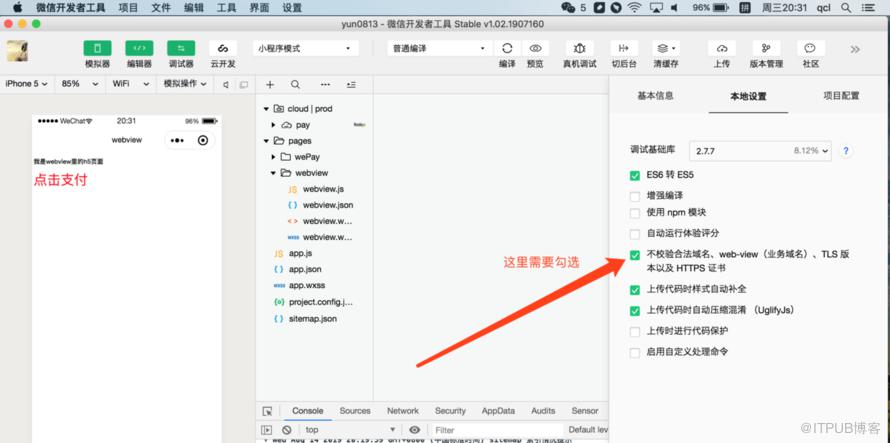
Task: Click the 编译 compile refresh icon
Action: coord(507,48)
